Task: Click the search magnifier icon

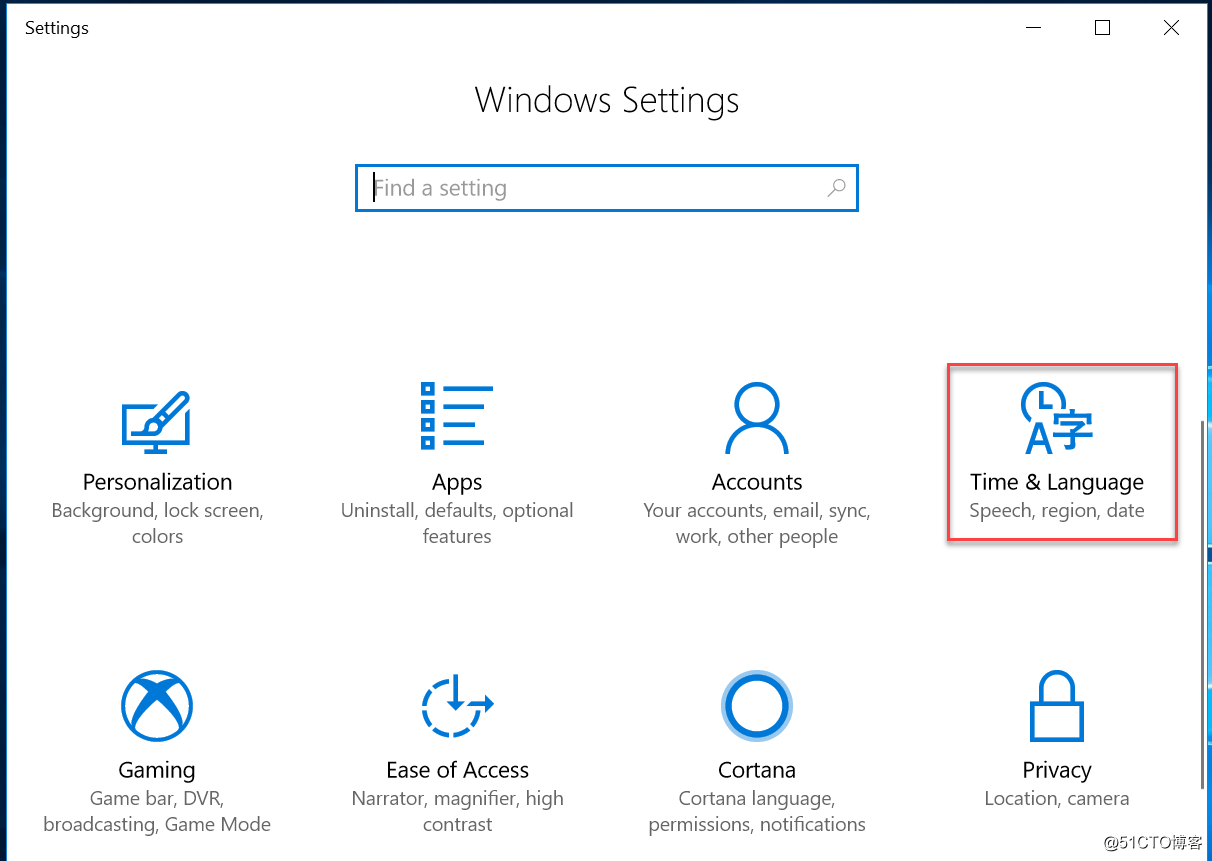Action: pyautogui.click(x=837, y=187)
